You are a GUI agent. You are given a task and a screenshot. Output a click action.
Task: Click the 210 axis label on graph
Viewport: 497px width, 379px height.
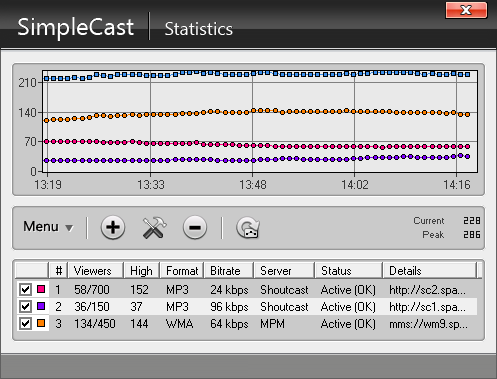(x=27, y=82)
